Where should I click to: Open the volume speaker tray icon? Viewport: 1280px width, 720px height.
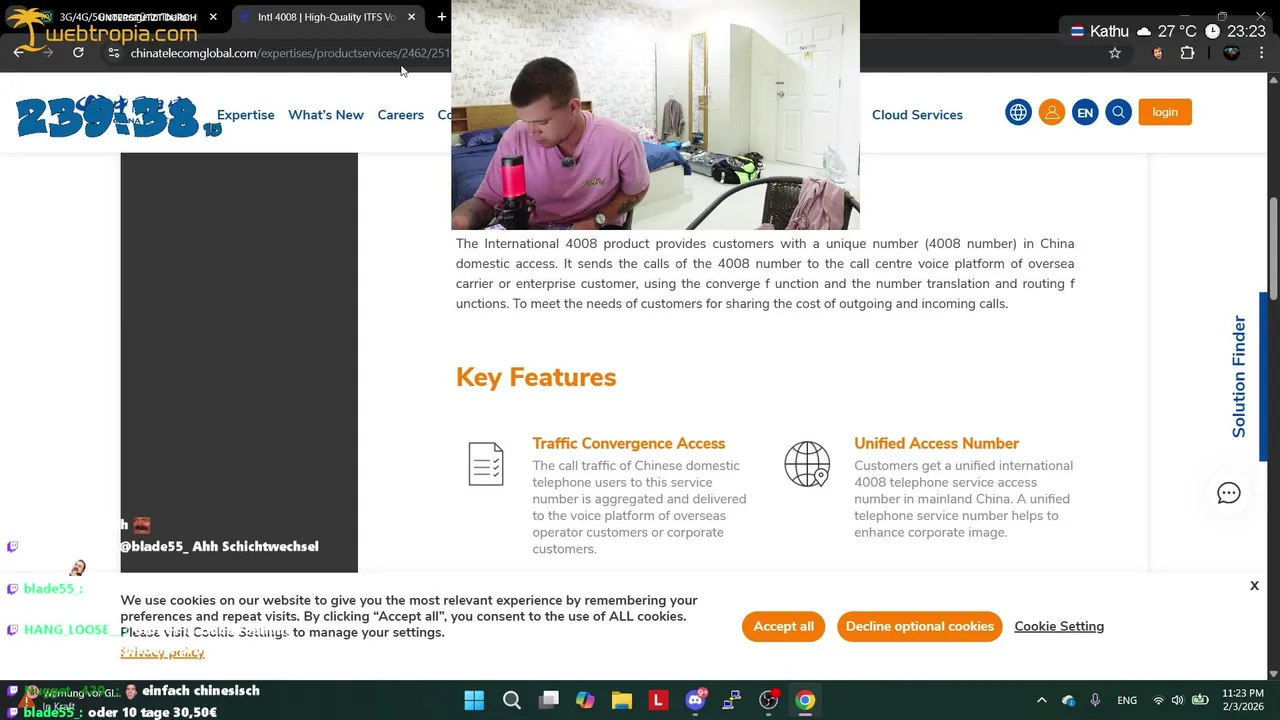point(1177,700)
